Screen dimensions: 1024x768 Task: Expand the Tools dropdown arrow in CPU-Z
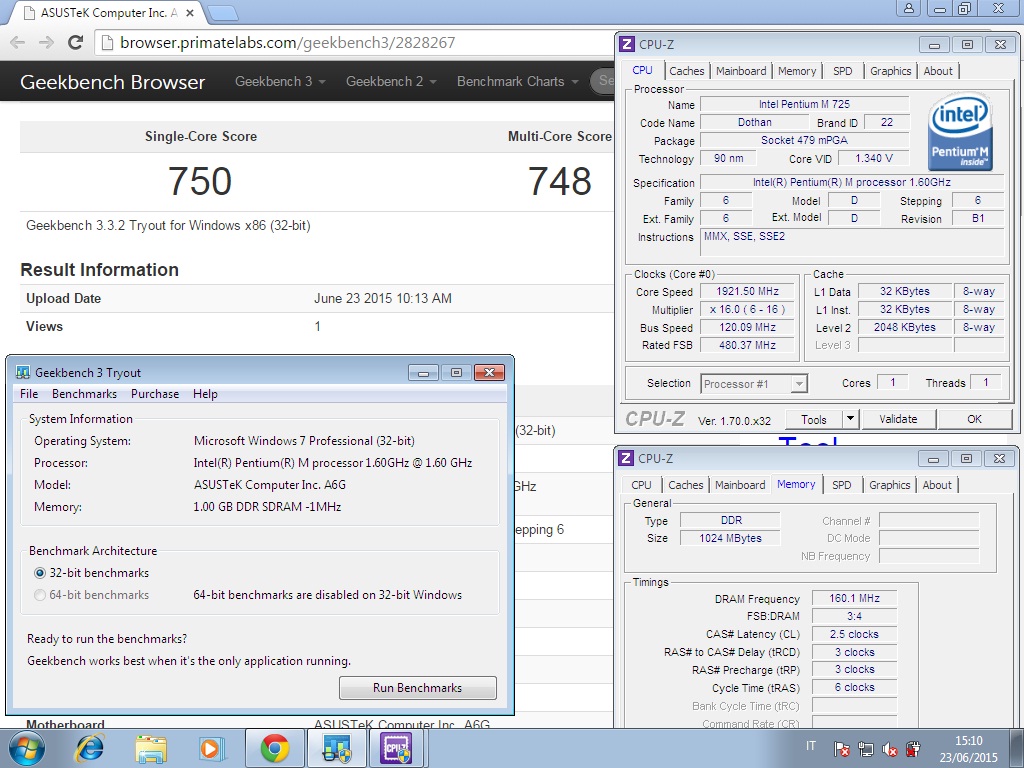coord(850,420)
